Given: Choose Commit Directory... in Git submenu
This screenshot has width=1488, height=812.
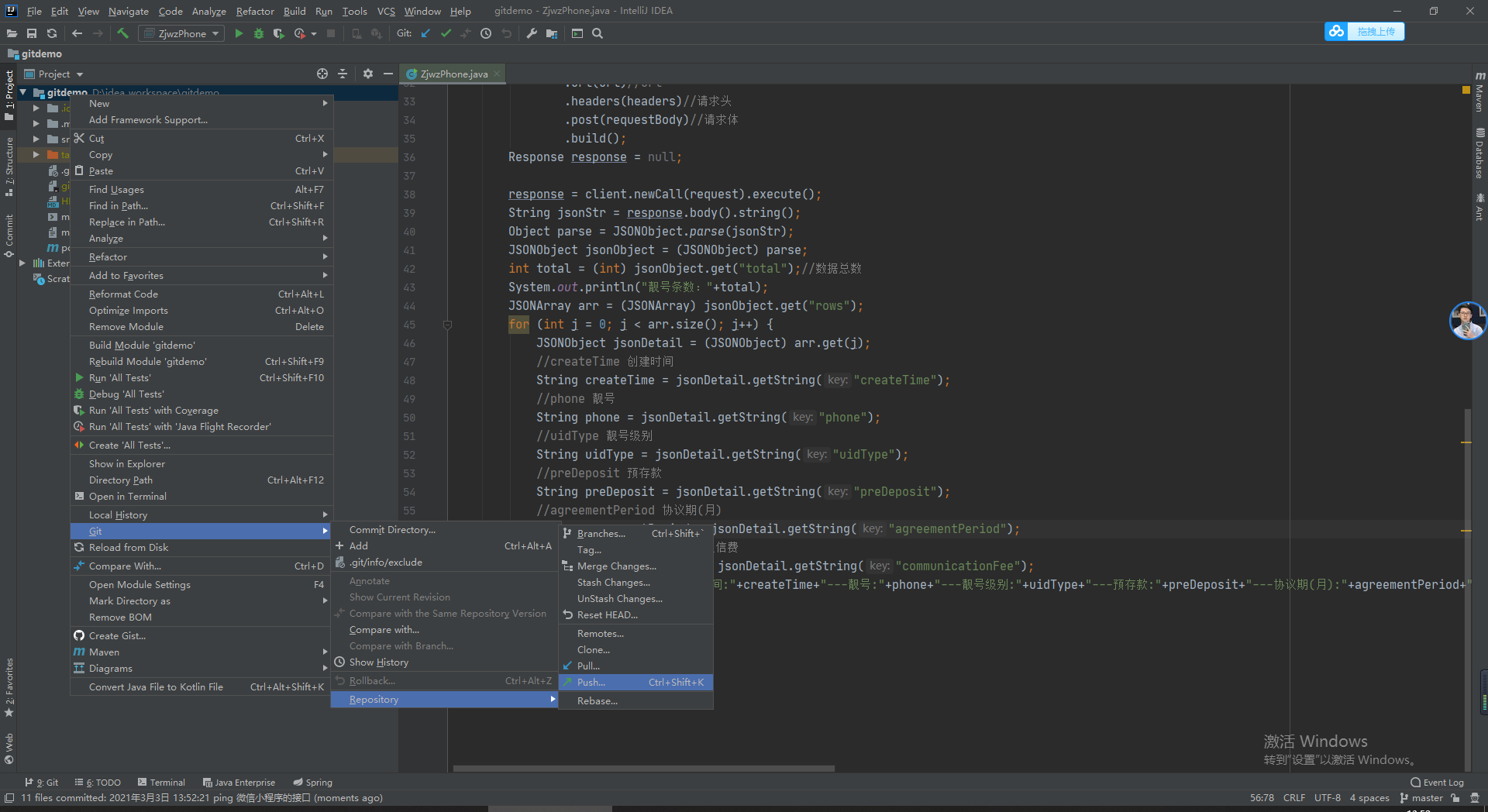Looking at the screenshot, I should click(444, 530).
